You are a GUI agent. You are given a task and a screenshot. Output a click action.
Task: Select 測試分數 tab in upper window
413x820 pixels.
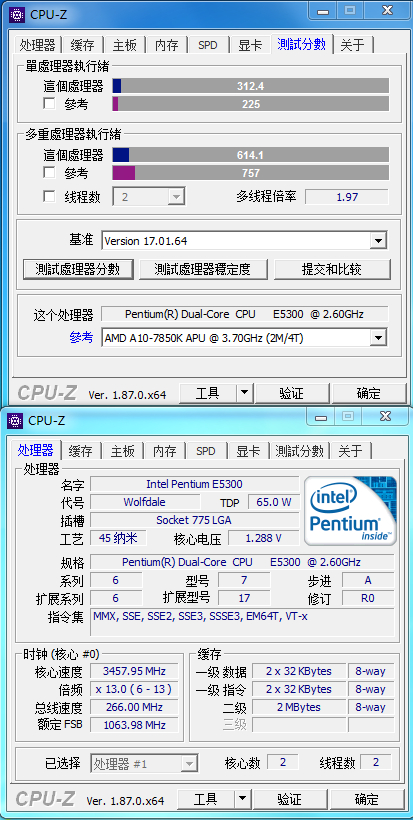click(302, 44)
